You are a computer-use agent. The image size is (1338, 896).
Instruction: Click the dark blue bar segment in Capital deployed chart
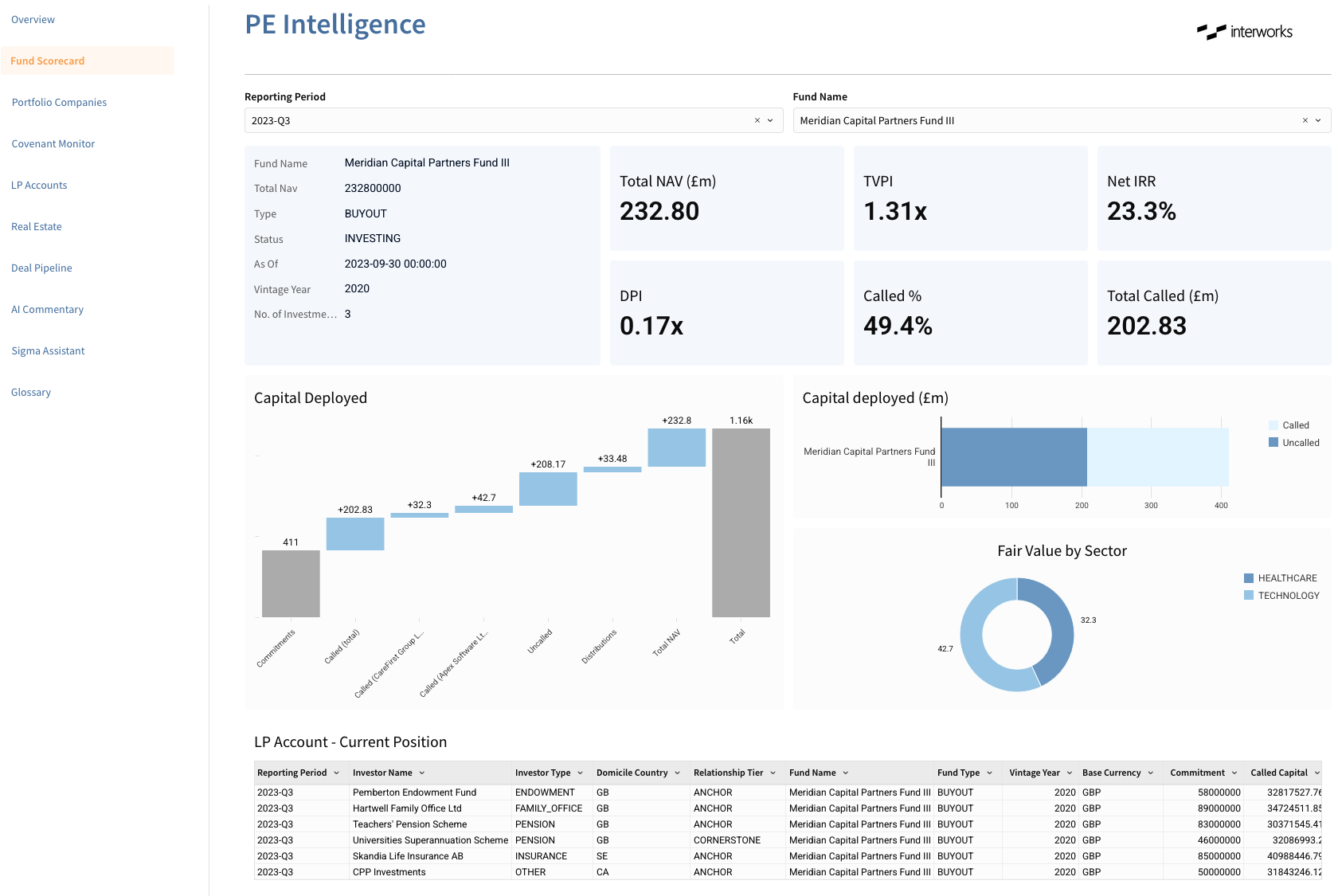1014,457
